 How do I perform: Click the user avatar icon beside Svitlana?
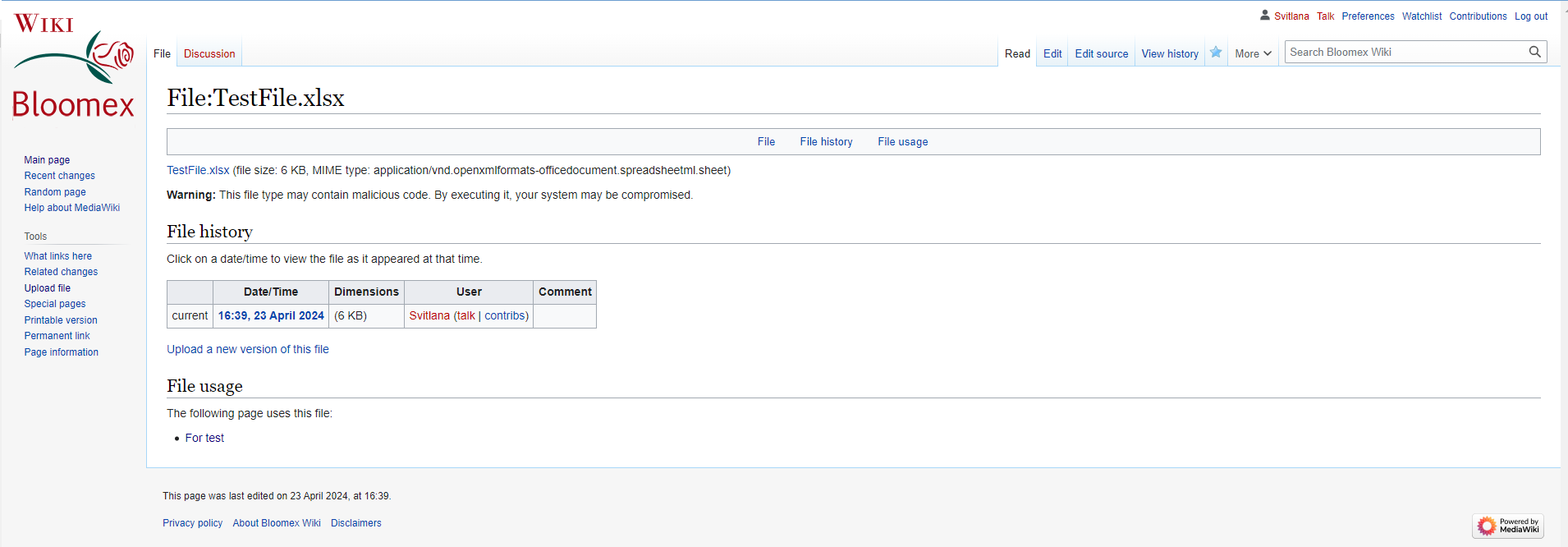pyautogui.click(x=1265, y=15)
